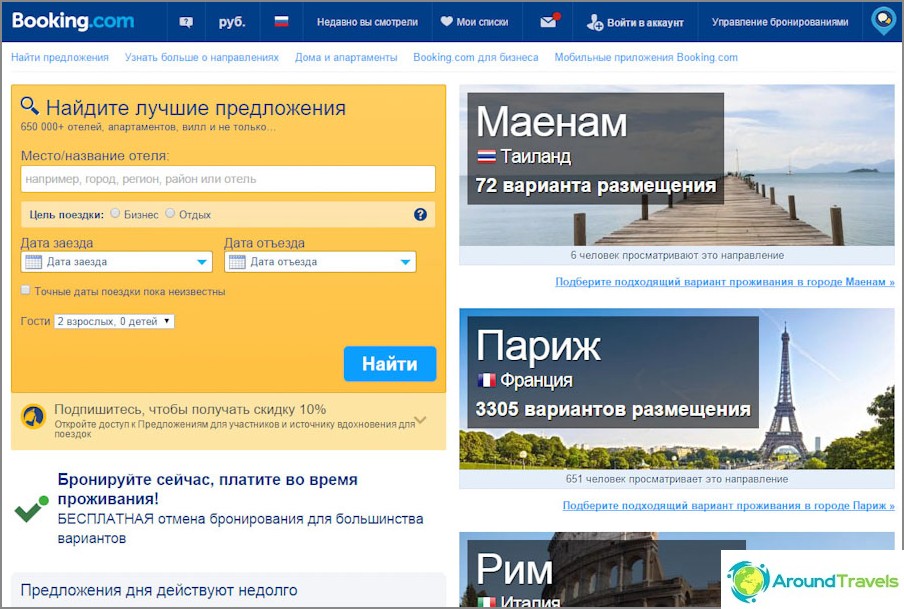The image size is (904, 609).
Task: Open the envelope messages icon
Action: tap(549, 22)
